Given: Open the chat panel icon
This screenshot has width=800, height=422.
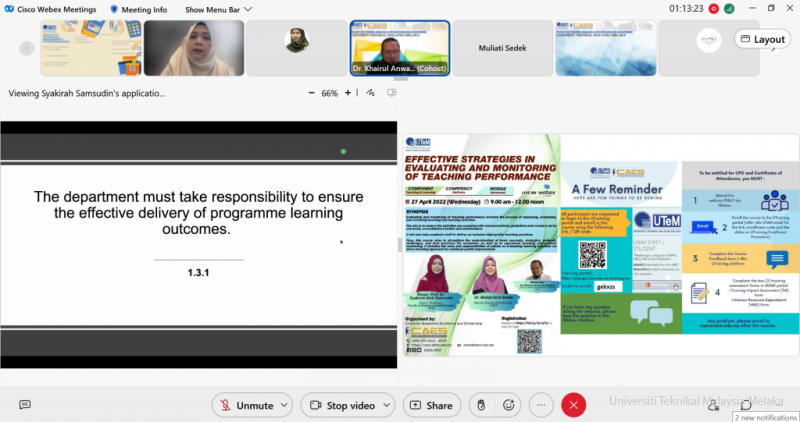Looking at the screenshot, I should [743, 405].
